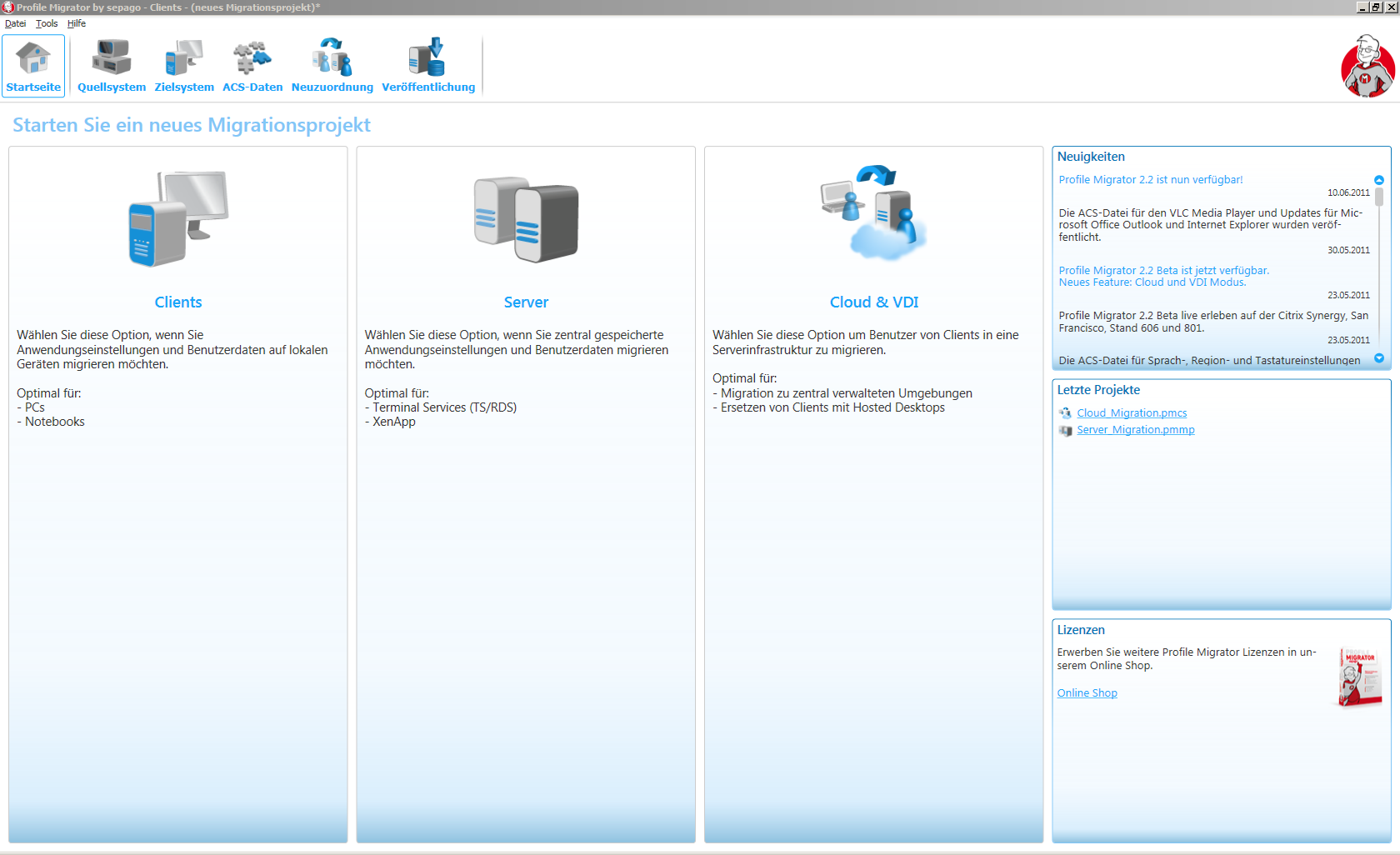Open the Hilfe menu
Viewport: 1400px width, 855px height.
click(x=77, y=23)
